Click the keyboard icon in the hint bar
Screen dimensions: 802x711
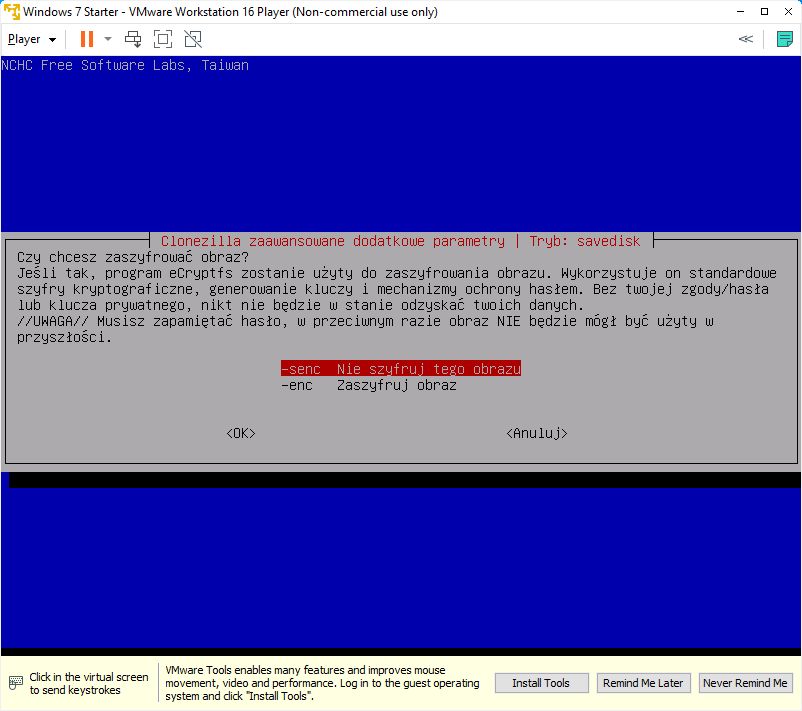15,683
